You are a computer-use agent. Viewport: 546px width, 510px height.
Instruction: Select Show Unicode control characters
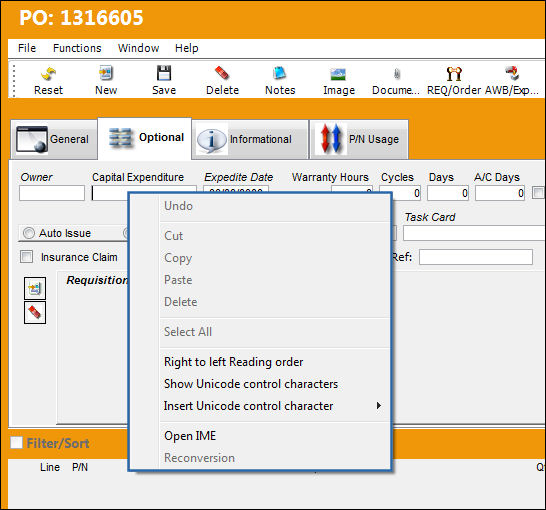(x=260, y=384)
